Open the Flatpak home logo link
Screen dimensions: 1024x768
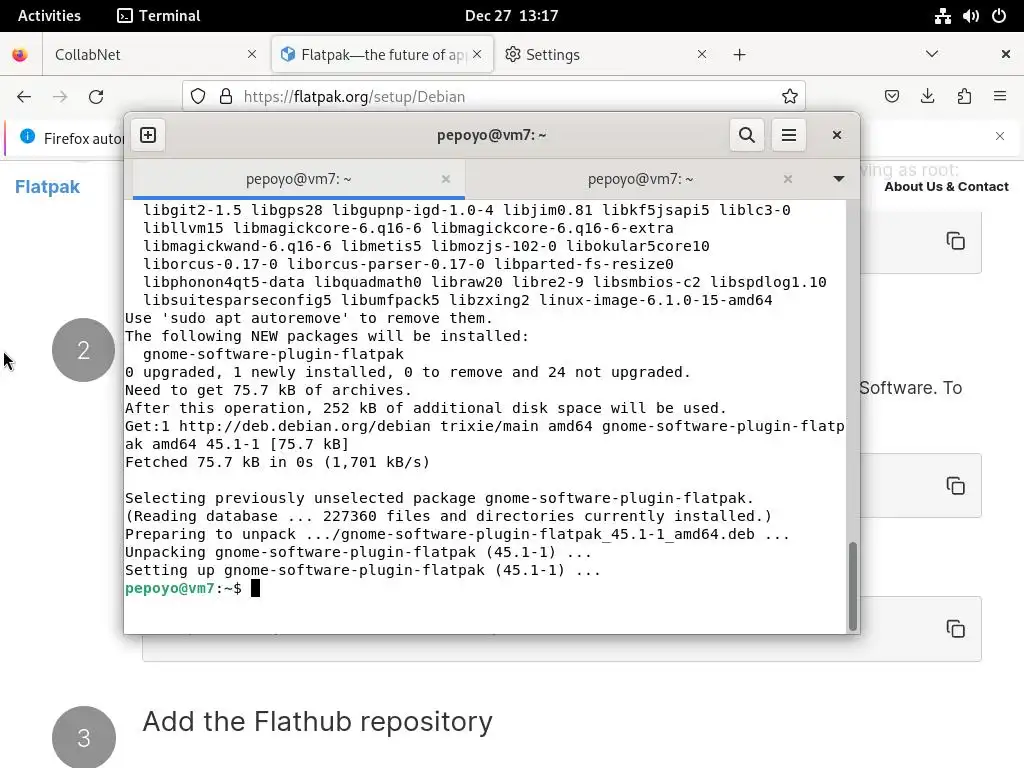pyautogui.click(x=47, y=187)
